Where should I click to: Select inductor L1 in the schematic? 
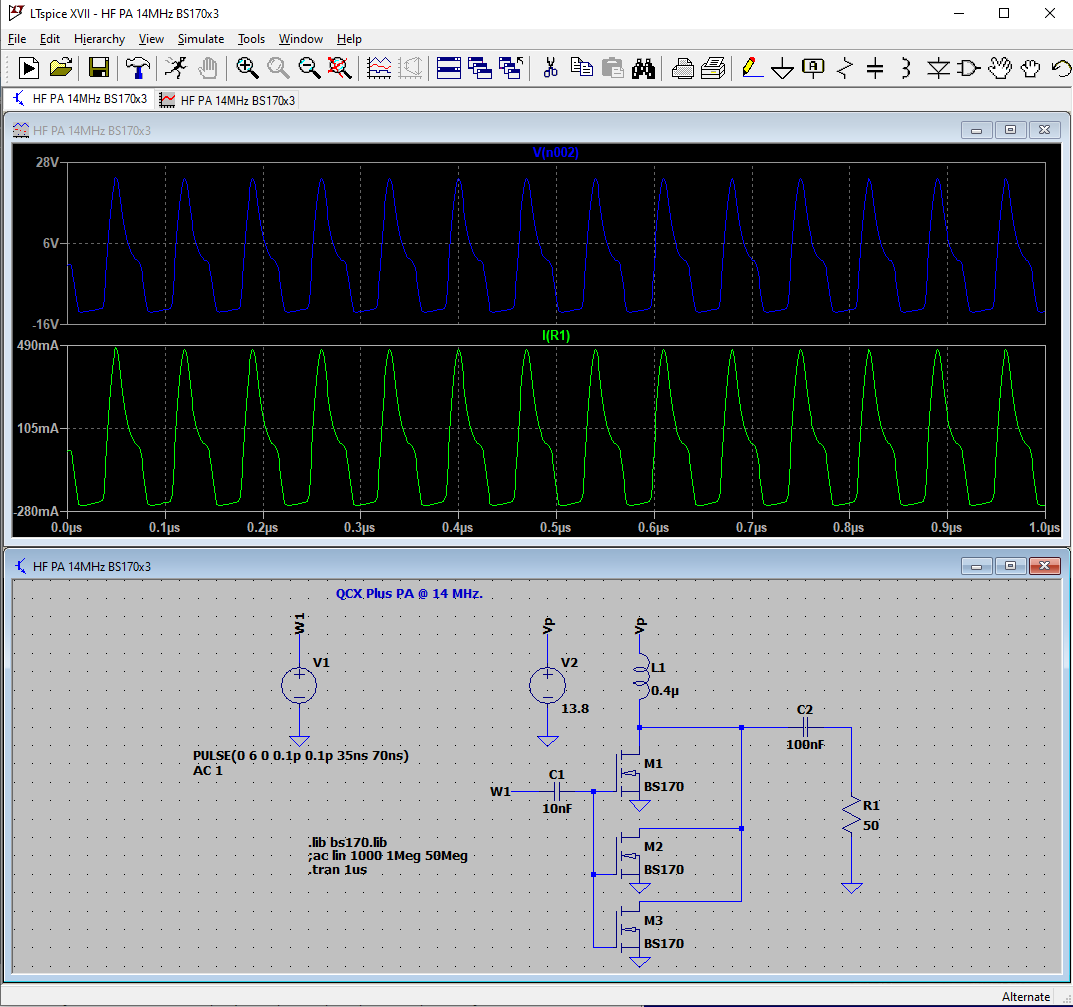[642, 676]
